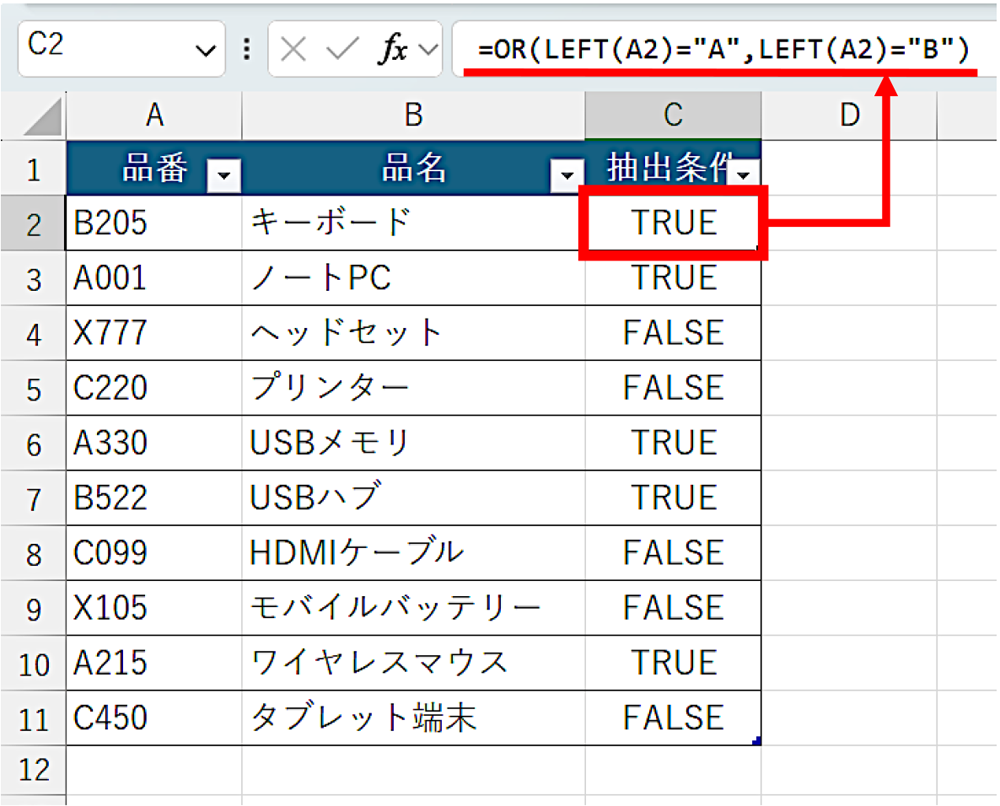
Task: Open the 品名 filter dropdown
Action: click(567, 175)
